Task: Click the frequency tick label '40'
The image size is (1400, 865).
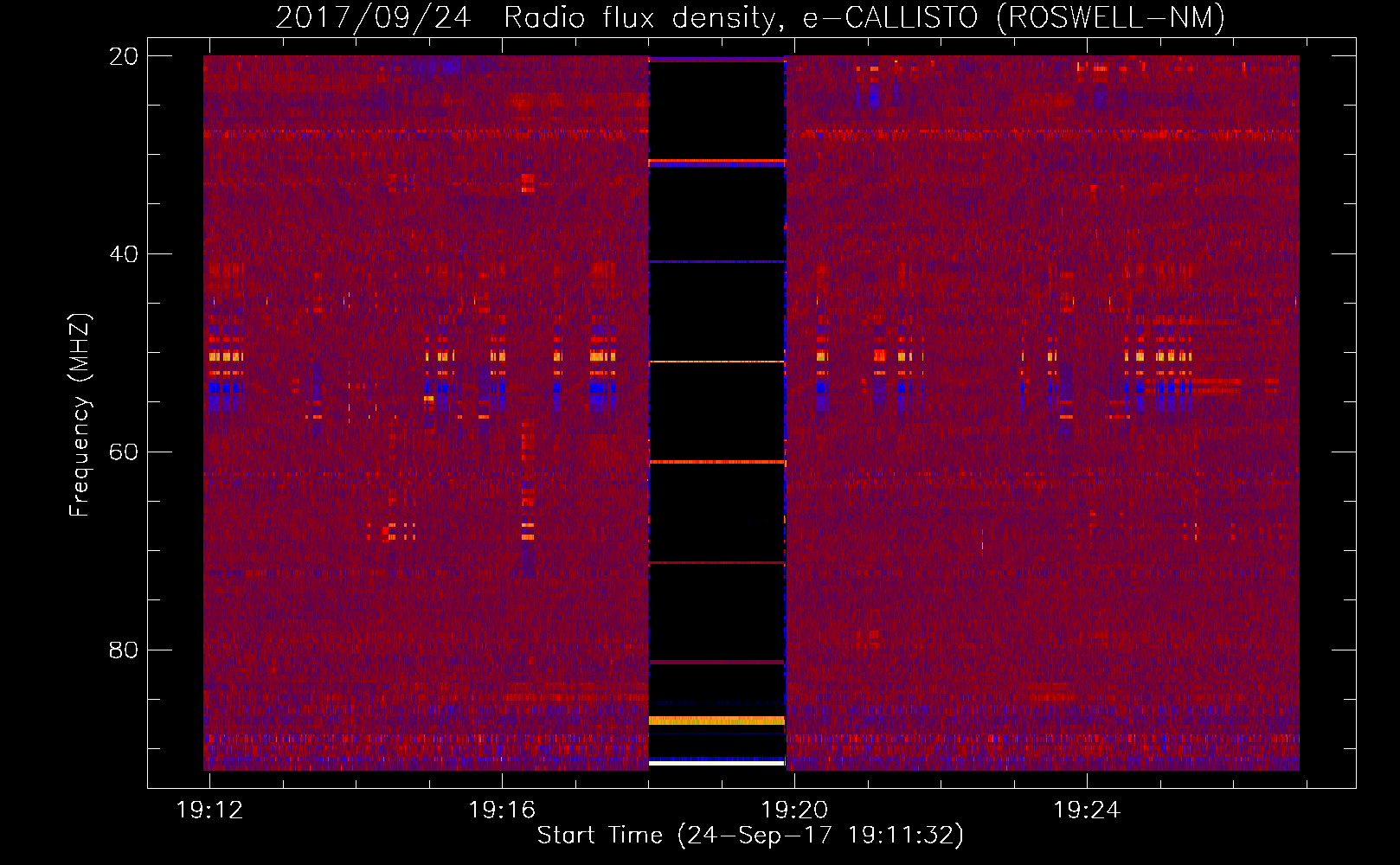Action: (124, 254)
